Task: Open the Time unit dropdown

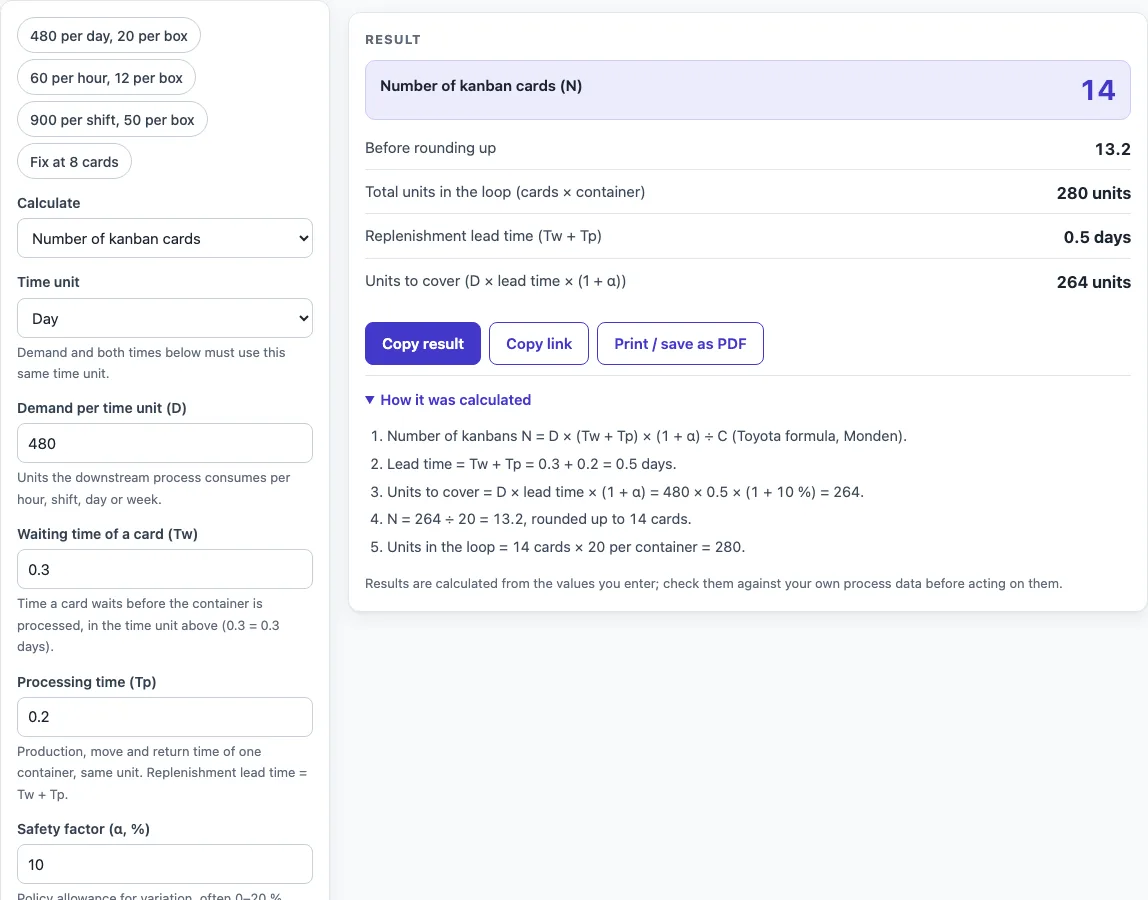Action: pos(165,318)
